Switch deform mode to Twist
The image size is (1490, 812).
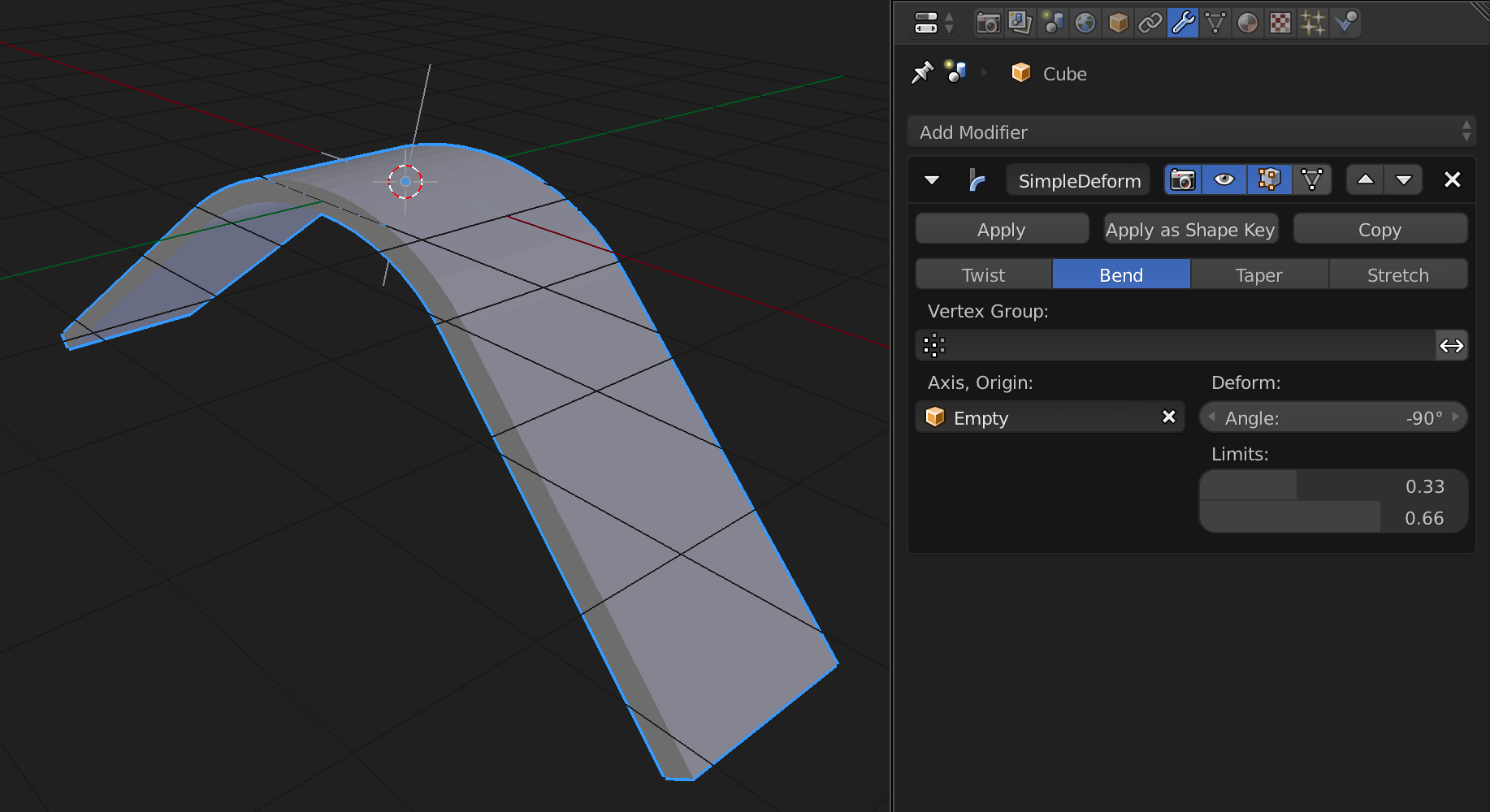coord(984,274)
